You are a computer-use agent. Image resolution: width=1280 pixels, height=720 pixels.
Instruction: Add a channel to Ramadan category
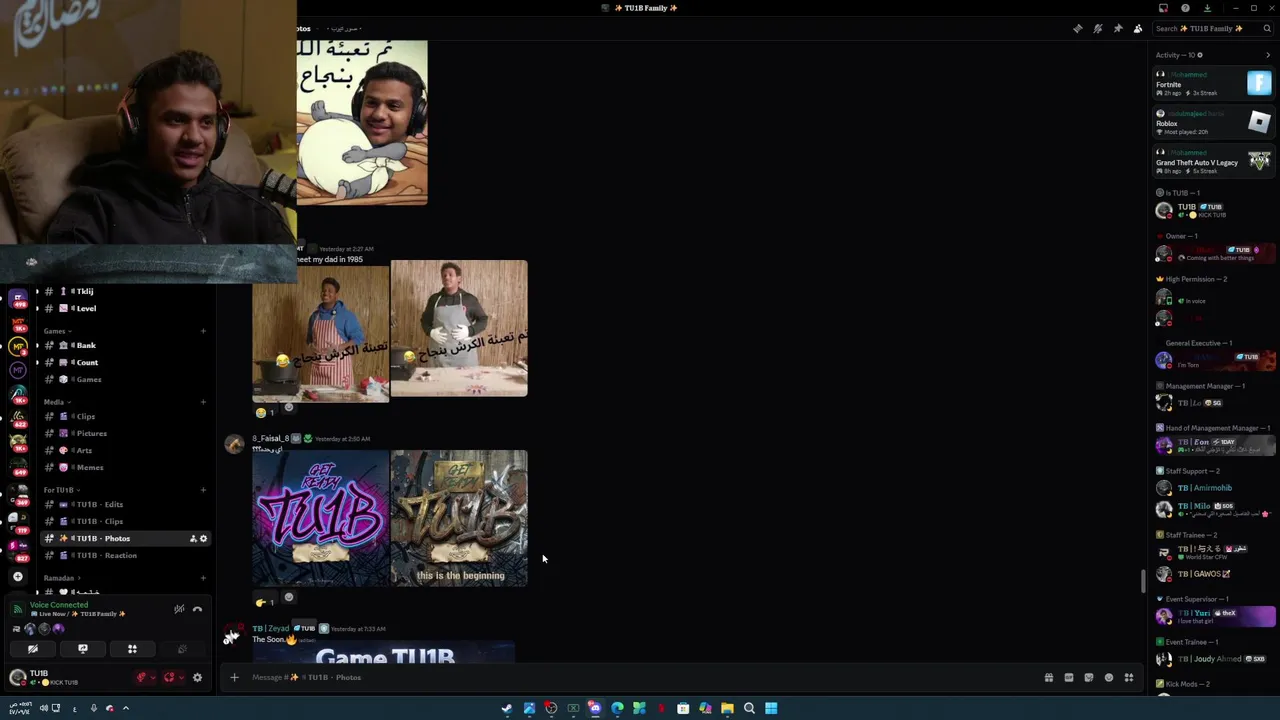point(203,578)
